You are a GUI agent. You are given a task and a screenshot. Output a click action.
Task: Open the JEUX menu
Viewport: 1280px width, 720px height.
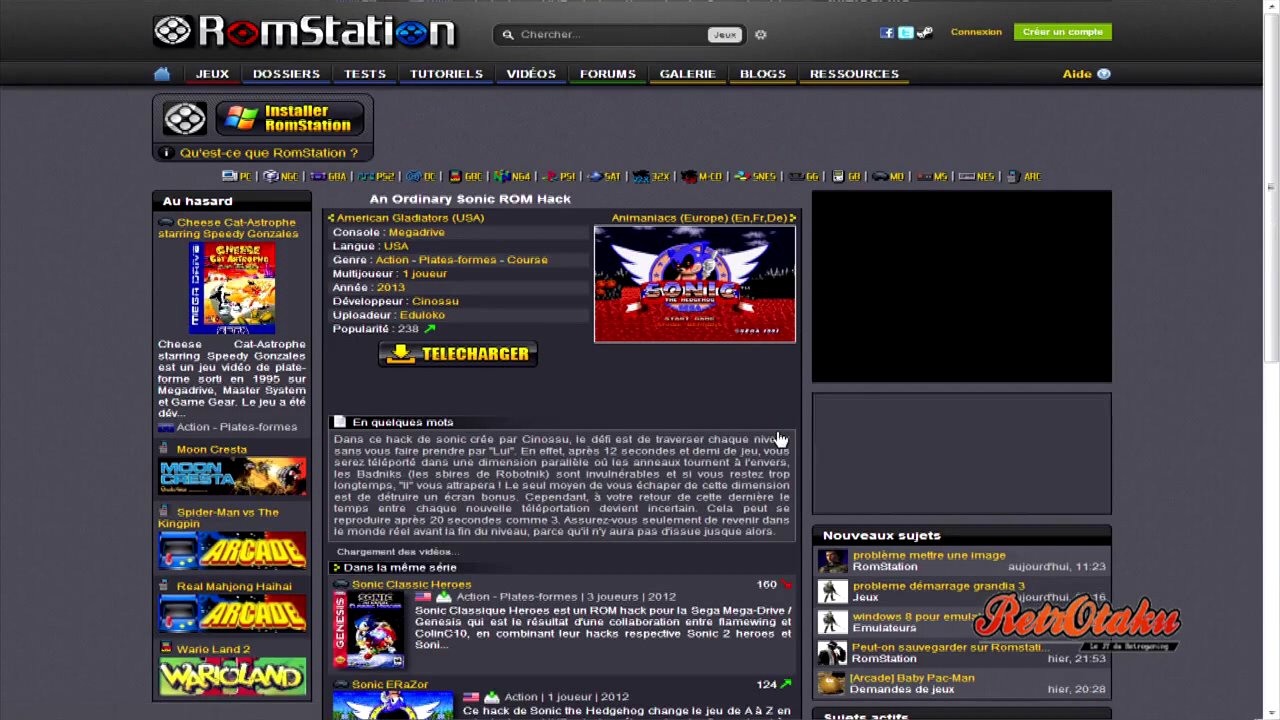pos(212,74)
